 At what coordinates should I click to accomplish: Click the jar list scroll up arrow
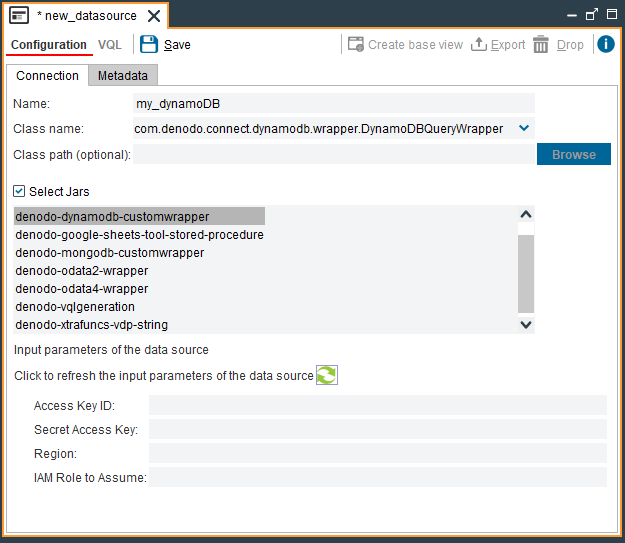[x=526, y=214]
